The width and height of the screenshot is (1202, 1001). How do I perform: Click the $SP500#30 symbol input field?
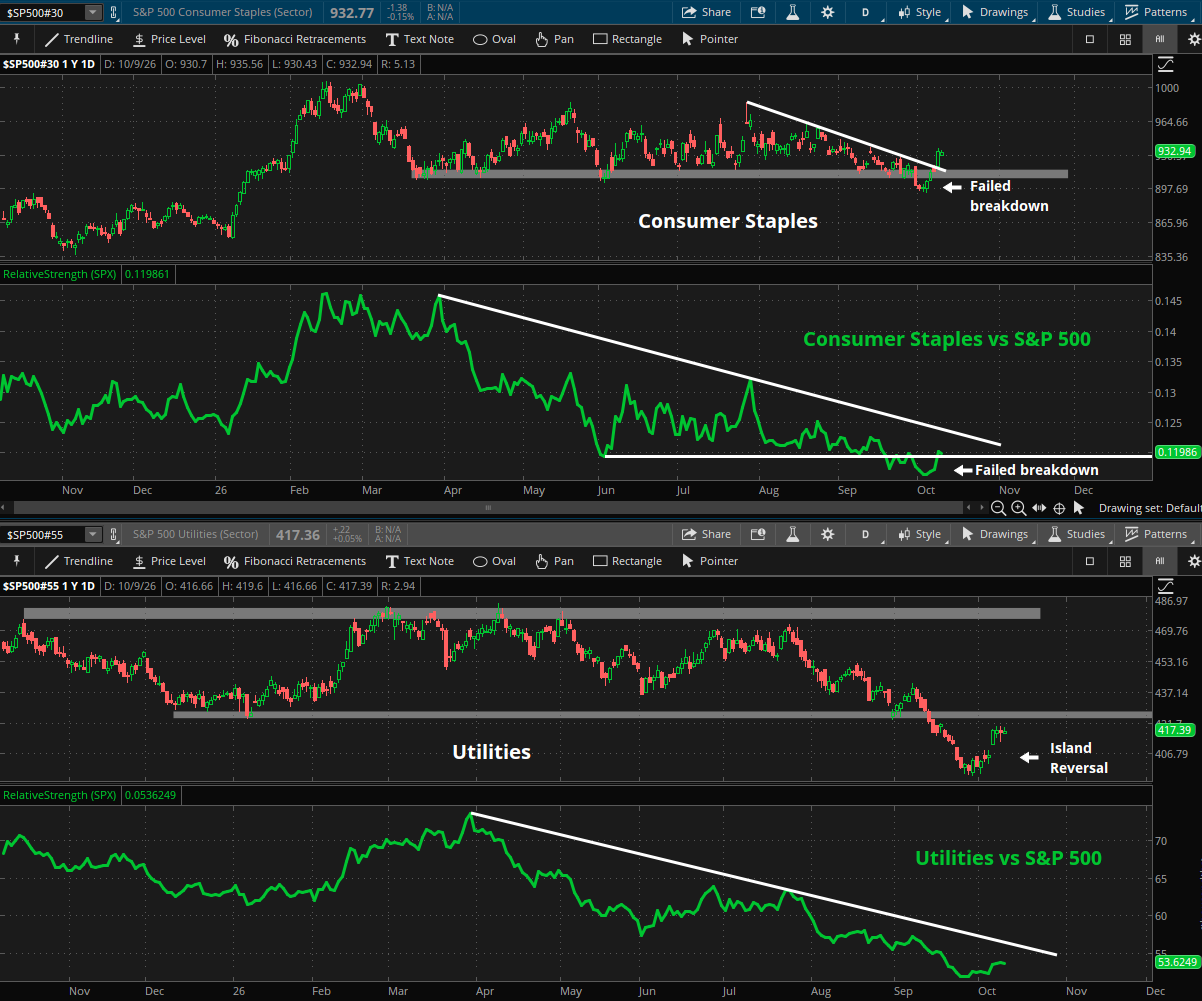point(43,12)
